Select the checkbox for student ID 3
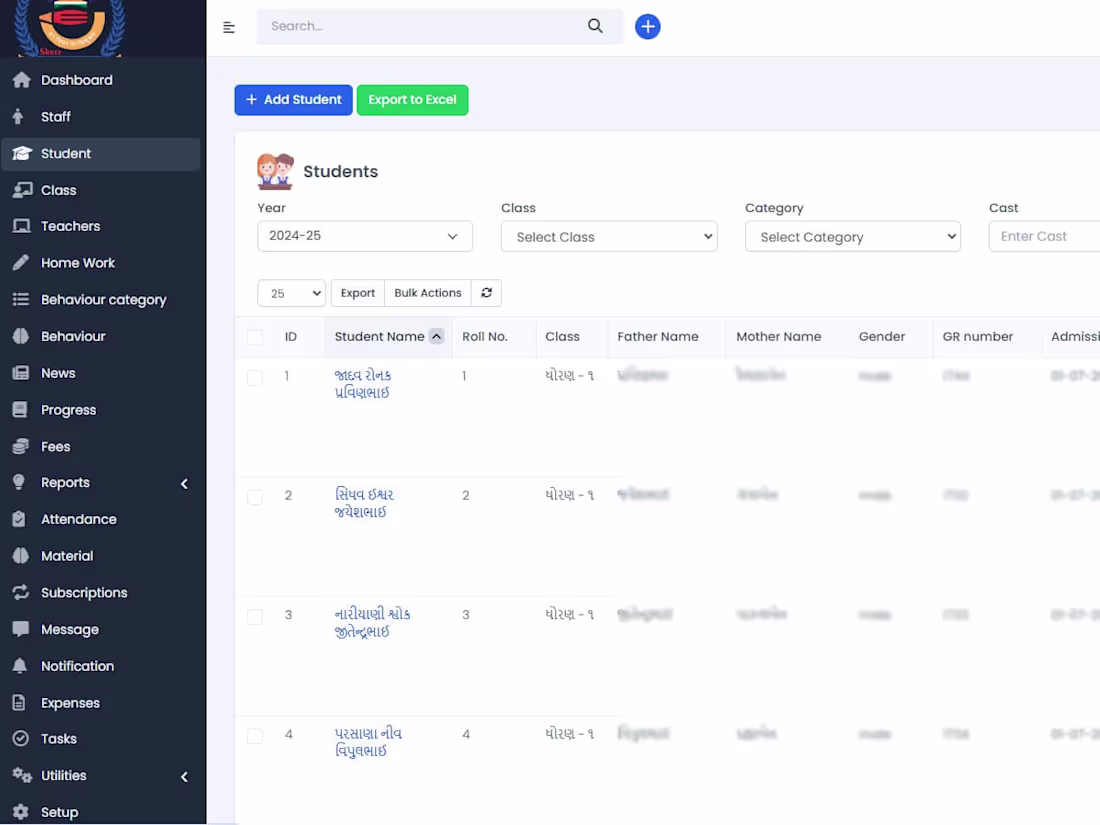 pyautogui.click(x=255, y=616)
